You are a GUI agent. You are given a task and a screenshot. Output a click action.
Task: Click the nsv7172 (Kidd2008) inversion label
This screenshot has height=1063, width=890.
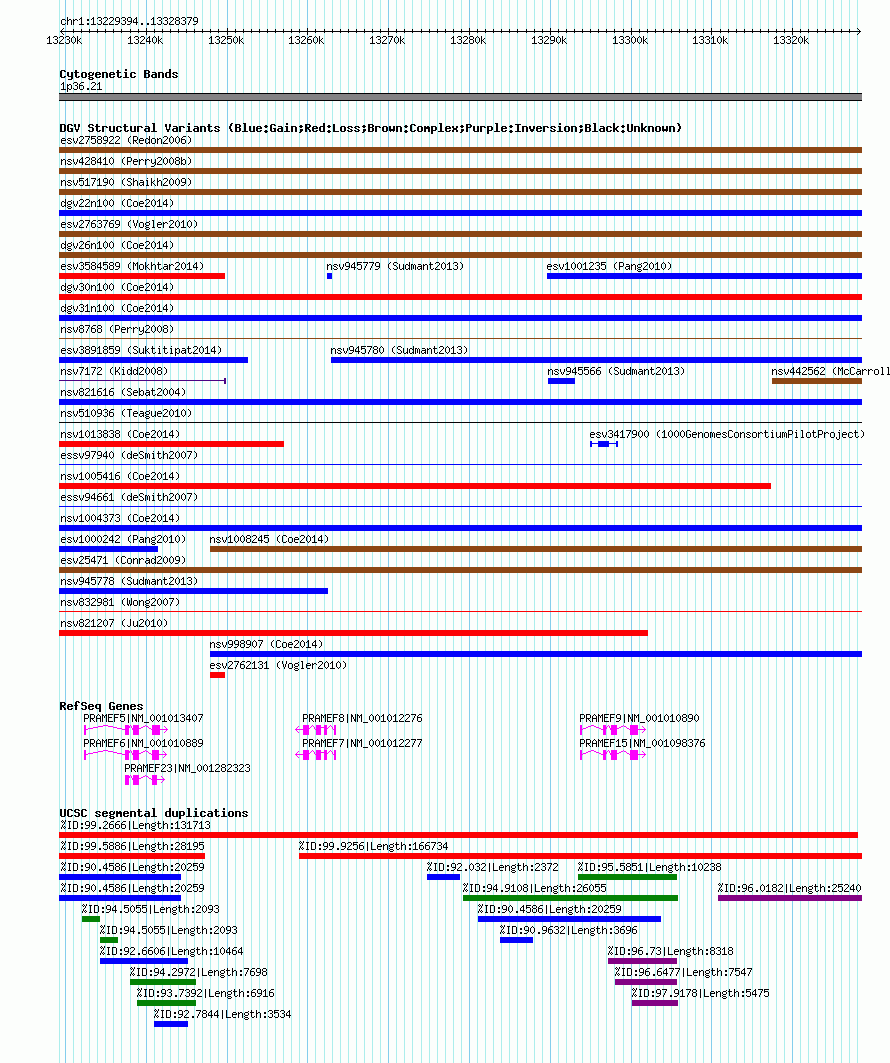pyautogui.click(x=114, y=372)
